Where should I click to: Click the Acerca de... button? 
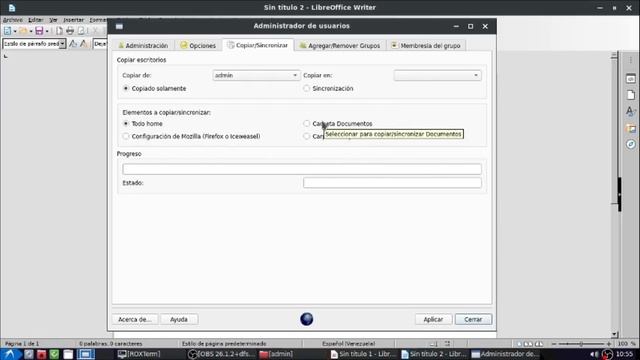coord(135,319)
